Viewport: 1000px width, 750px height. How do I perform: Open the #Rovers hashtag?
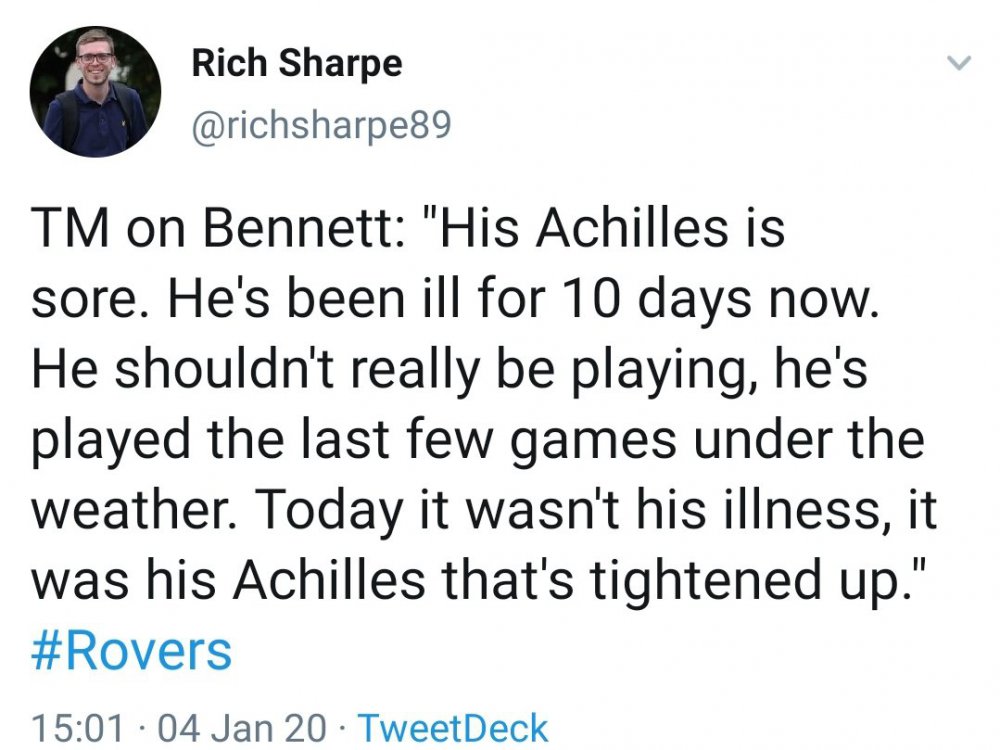point(132,650)
